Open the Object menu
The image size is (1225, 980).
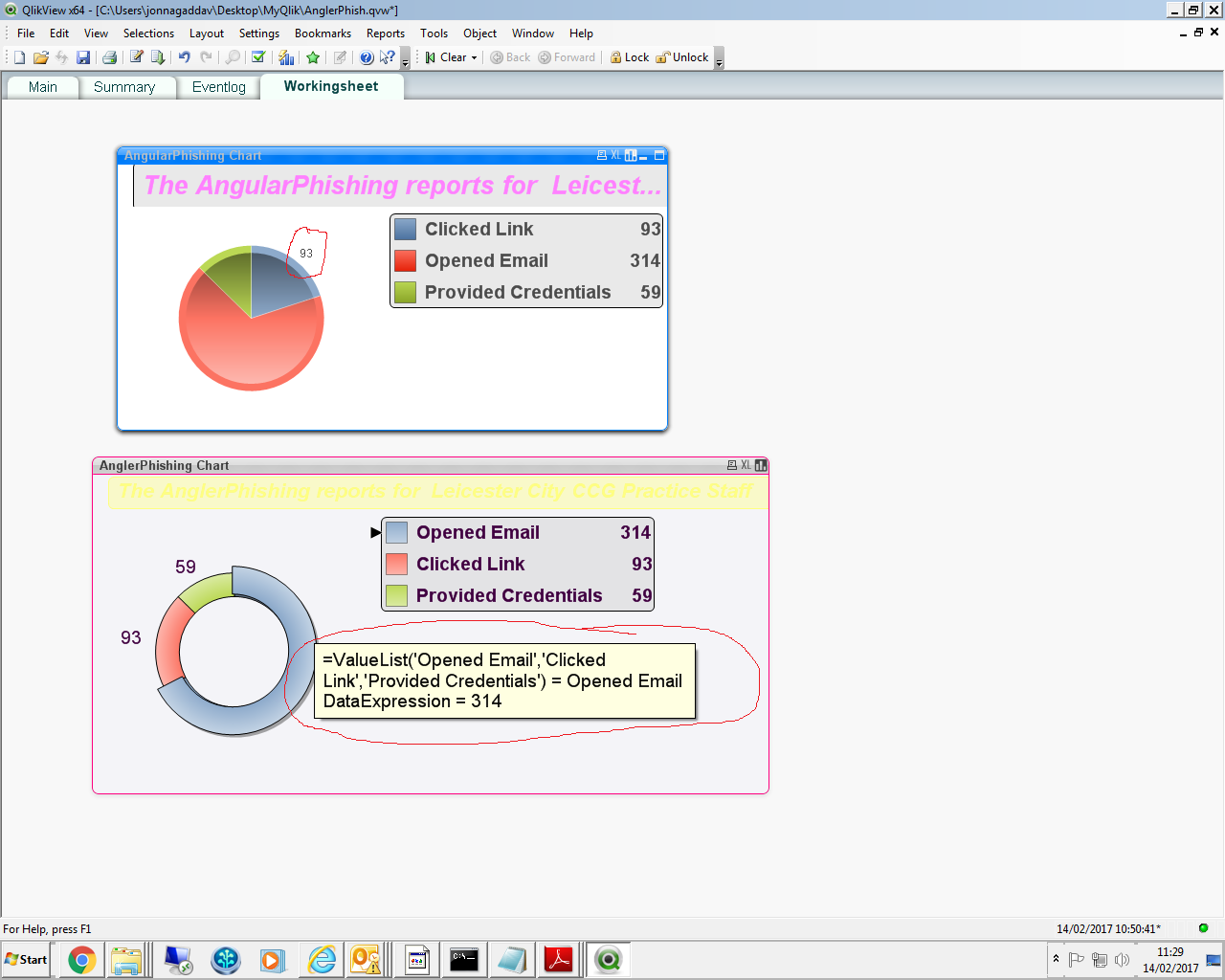479,33
